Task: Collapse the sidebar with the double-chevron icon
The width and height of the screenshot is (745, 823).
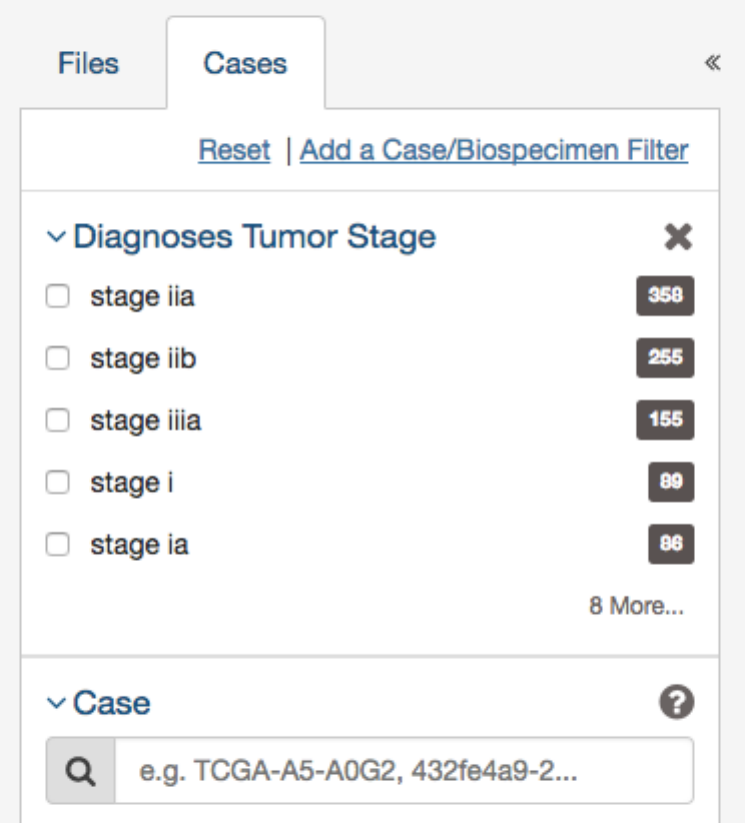Action: (x=712, y=63)
